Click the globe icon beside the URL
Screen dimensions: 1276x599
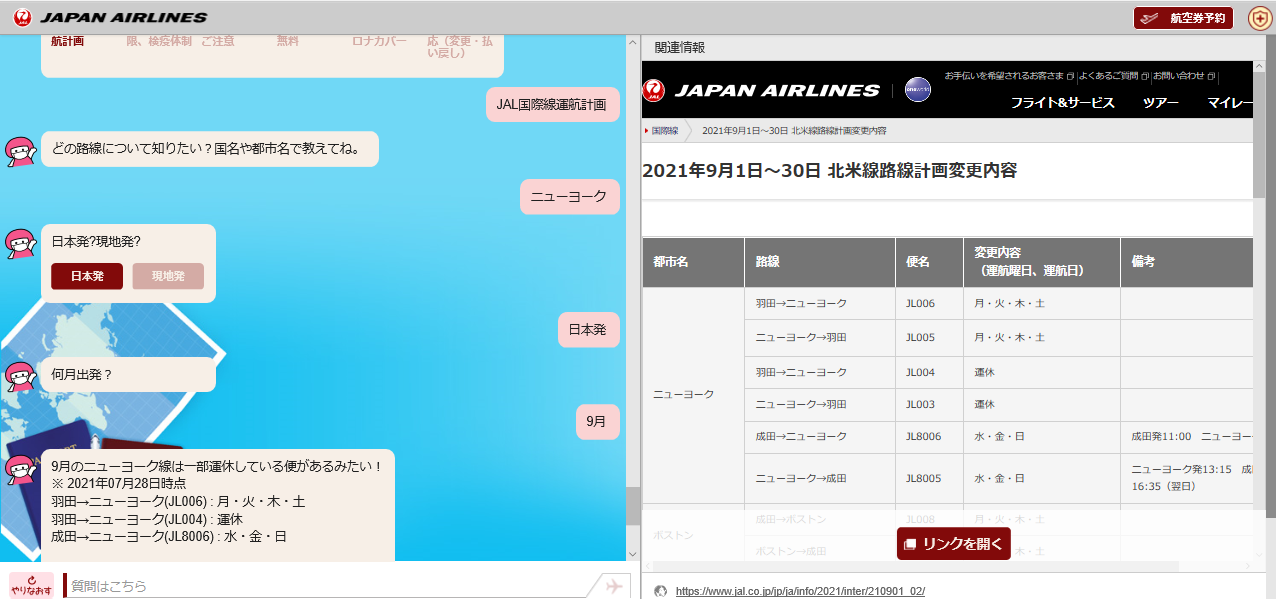(660, 591)
